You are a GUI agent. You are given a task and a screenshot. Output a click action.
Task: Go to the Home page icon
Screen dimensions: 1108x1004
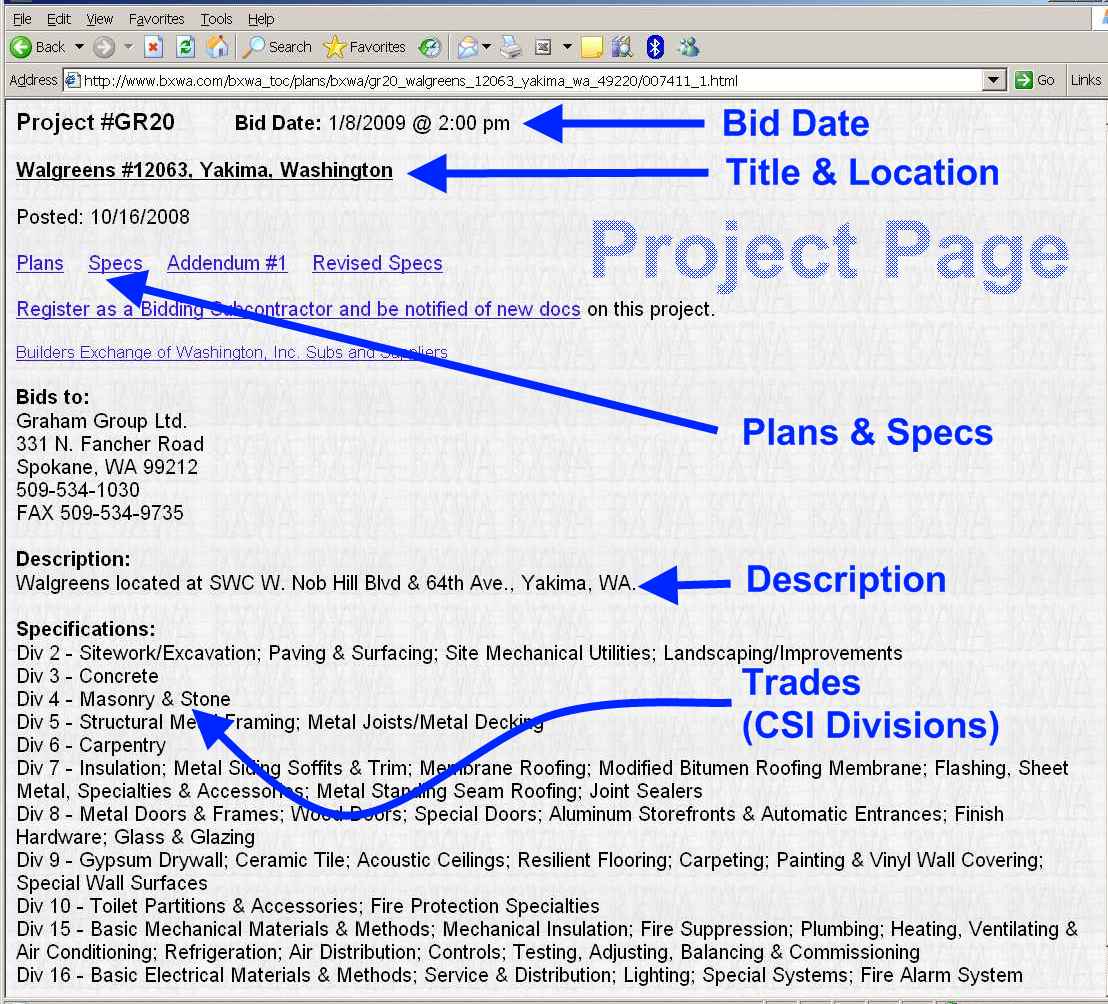pos(218,47)
